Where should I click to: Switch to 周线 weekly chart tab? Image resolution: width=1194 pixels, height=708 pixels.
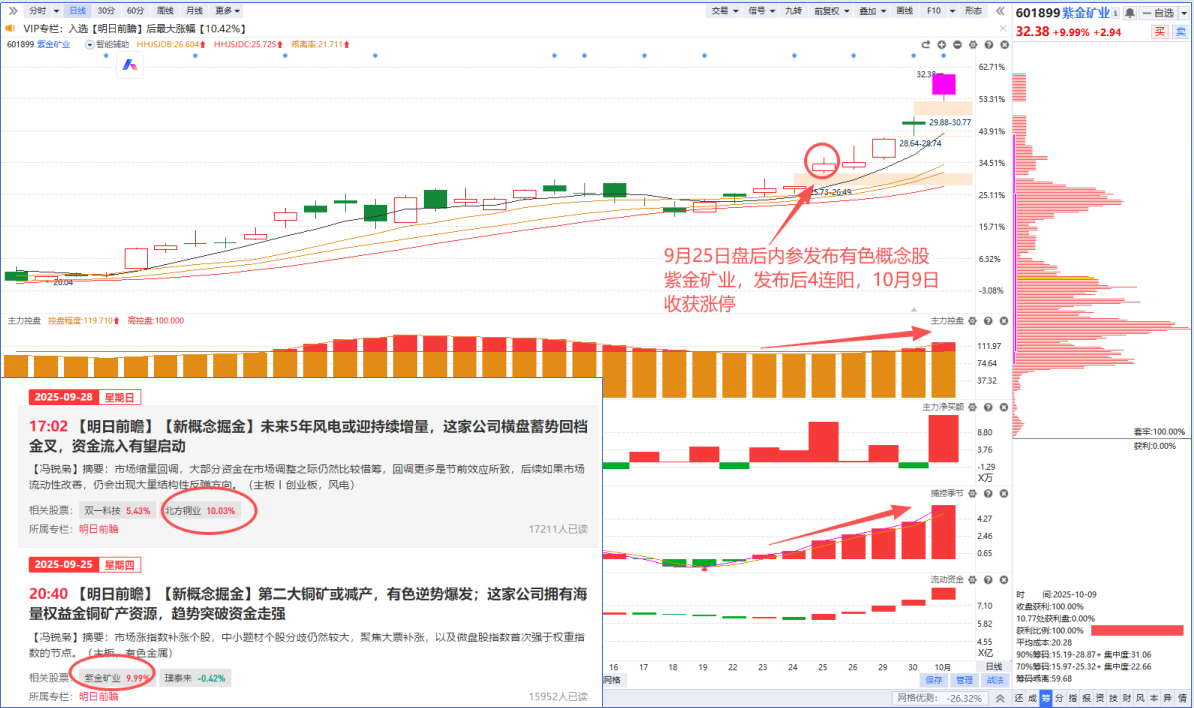[x=165, y=11]
